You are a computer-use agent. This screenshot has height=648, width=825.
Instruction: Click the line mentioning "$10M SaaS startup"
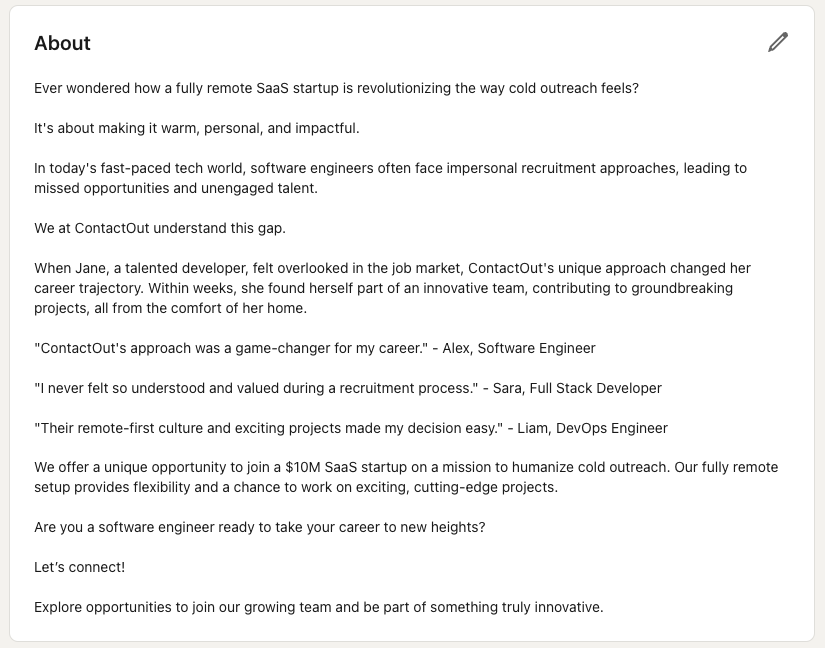pyautogui.click(x=405, y=467)
